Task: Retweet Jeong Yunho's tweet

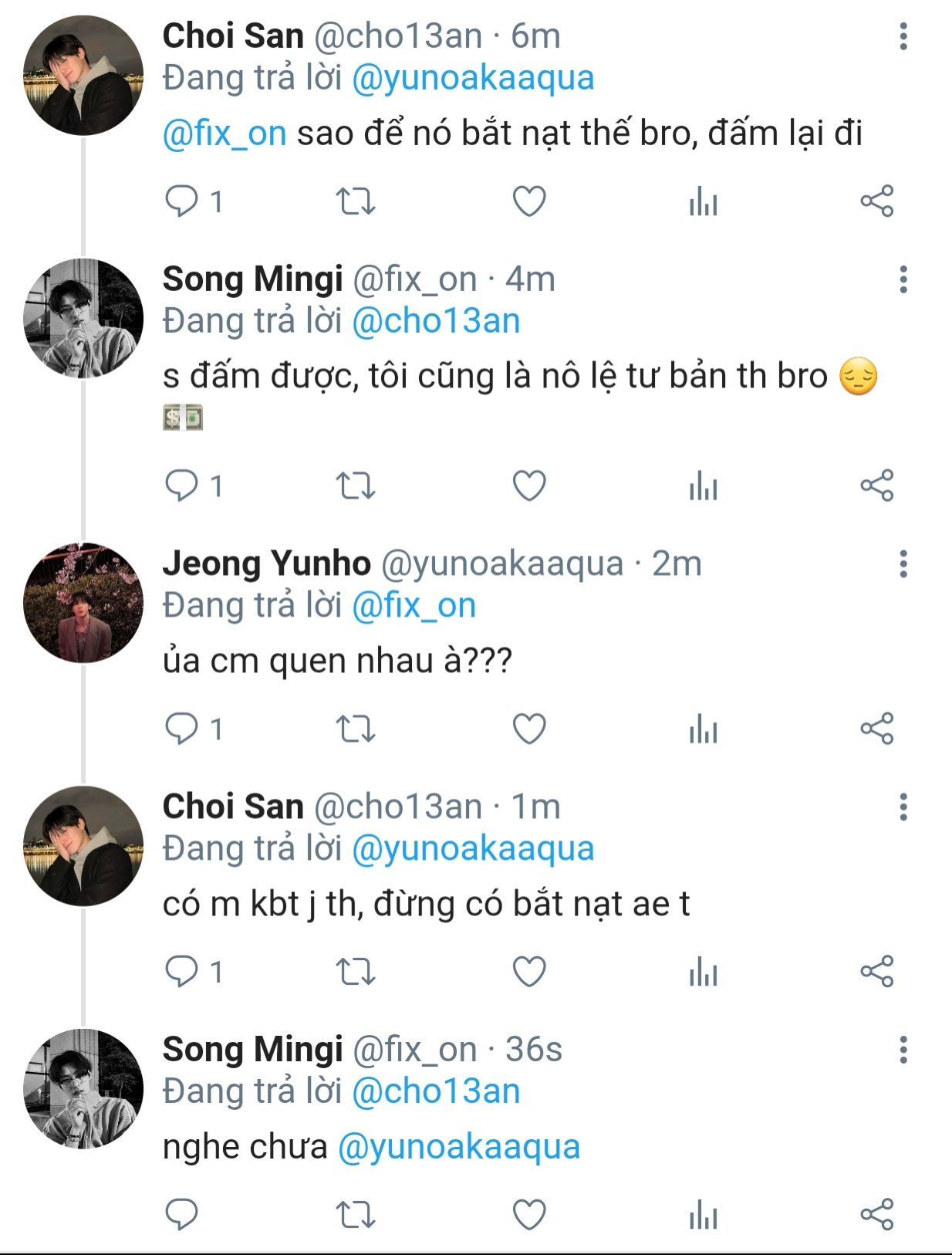Action: click(x=356, y=729)
